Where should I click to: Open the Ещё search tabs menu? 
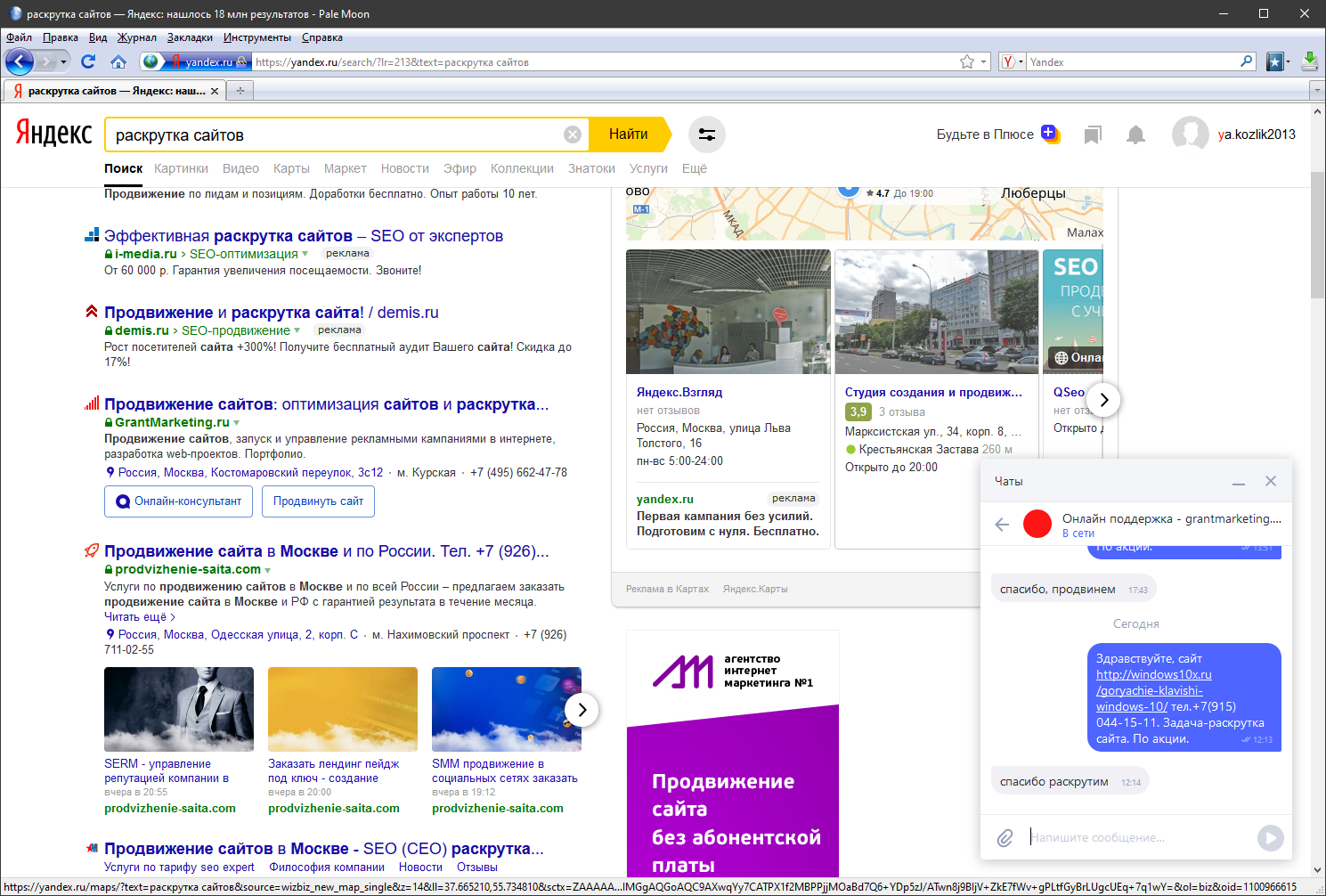coord(695,168)
